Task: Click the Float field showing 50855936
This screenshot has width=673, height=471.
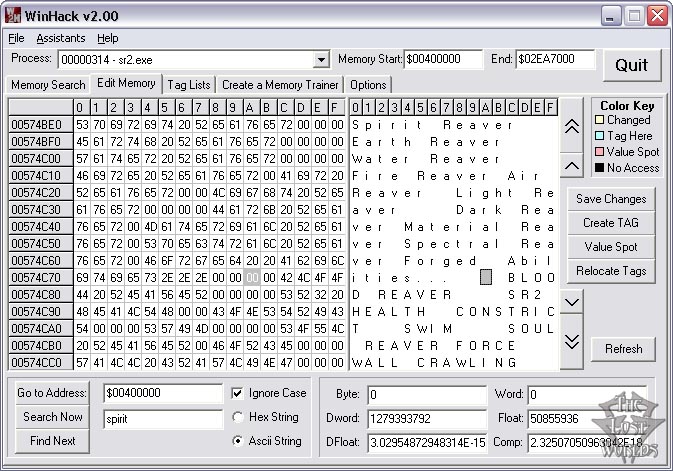Action: pyautogui.click(x=586, y=419)
